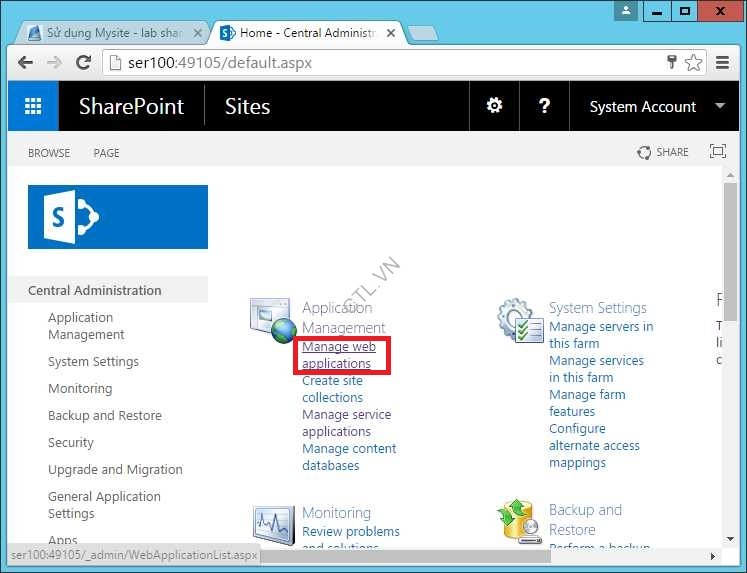Switch to the Sử dụng Mysite tab
This screenshot has width=747, height=573.
coord(114,33)
